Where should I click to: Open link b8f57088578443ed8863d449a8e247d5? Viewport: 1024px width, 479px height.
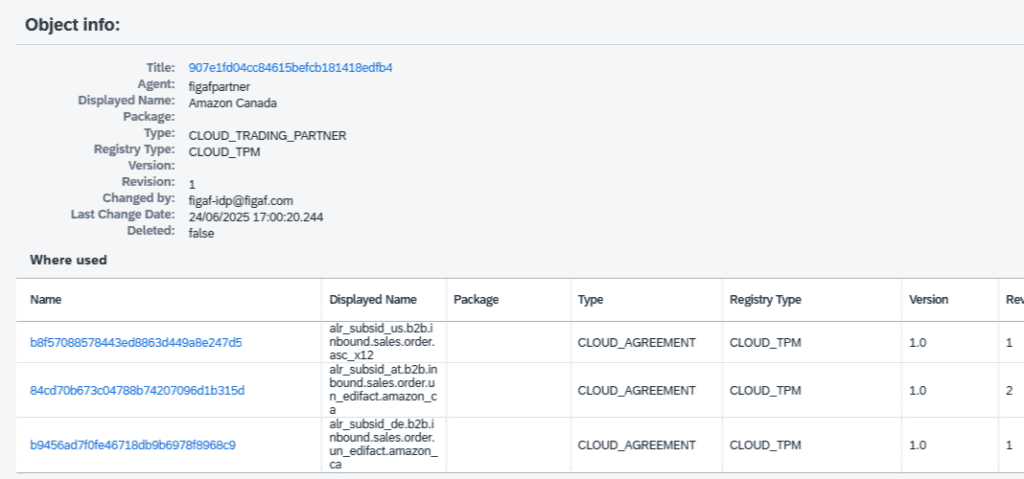(136, 342)
